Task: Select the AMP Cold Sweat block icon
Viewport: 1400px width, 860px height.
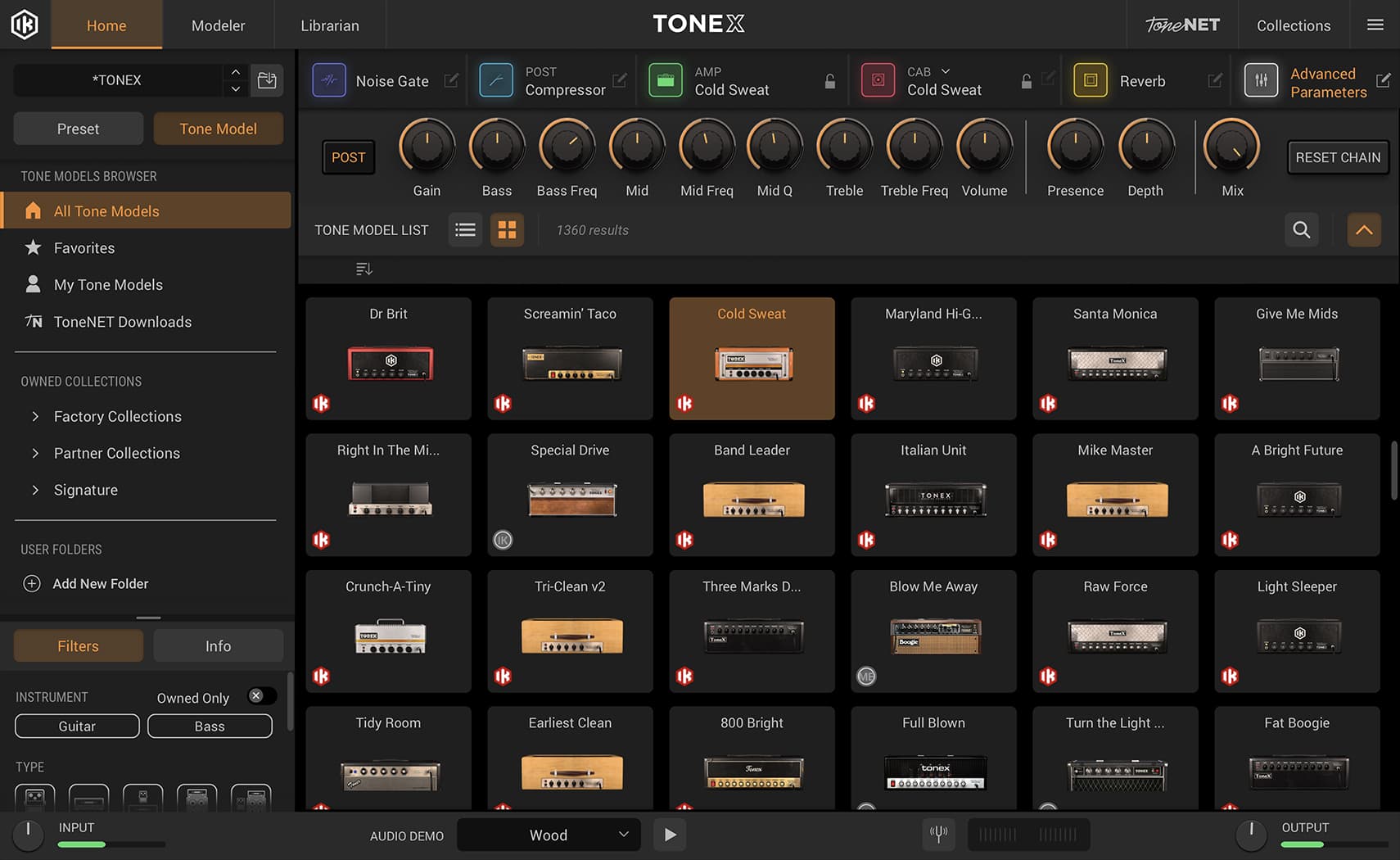Action: (666, 80)
